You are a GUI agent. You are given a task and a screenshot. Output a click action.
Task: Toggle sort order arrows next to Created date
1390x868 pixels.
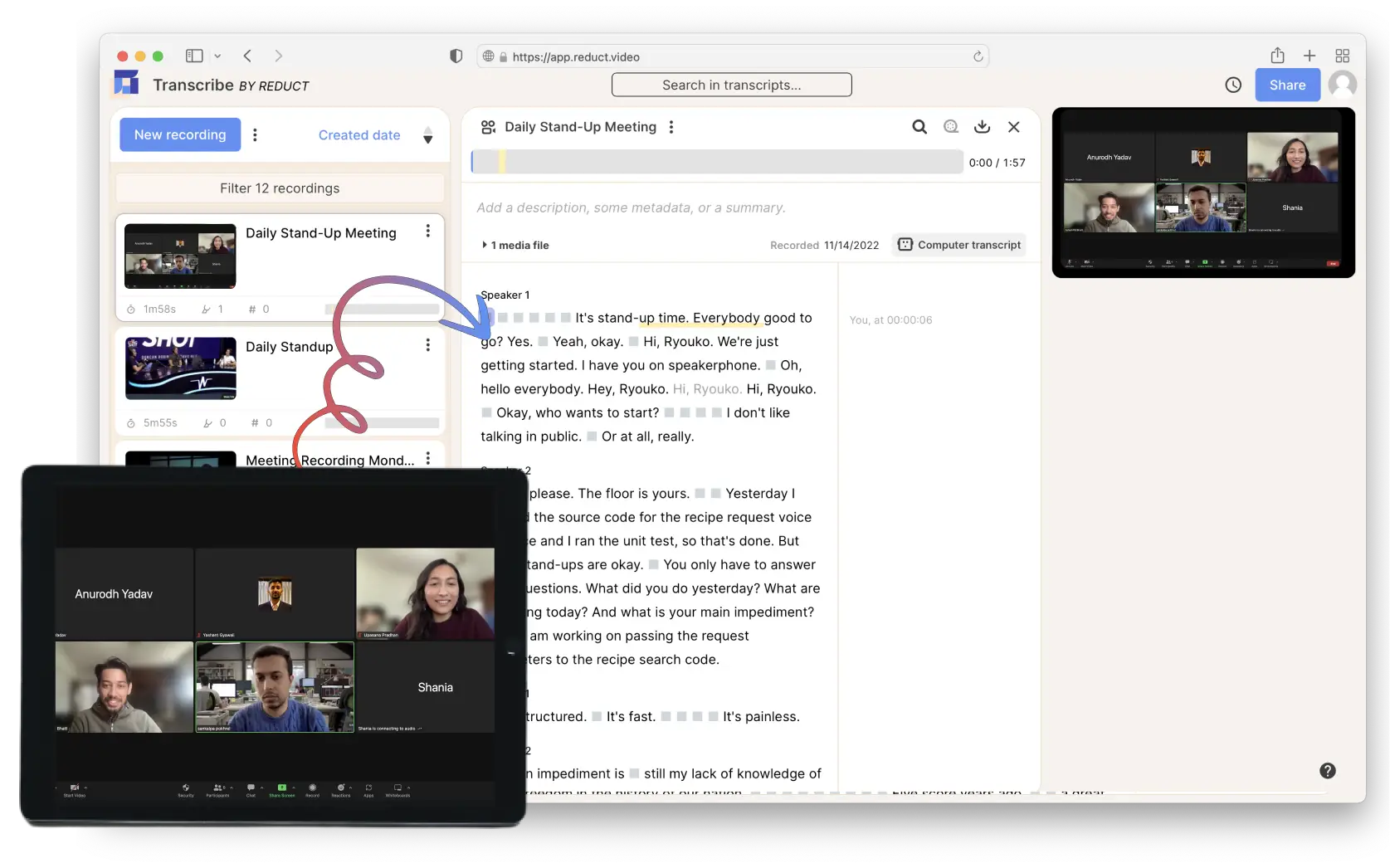[427, 135]
